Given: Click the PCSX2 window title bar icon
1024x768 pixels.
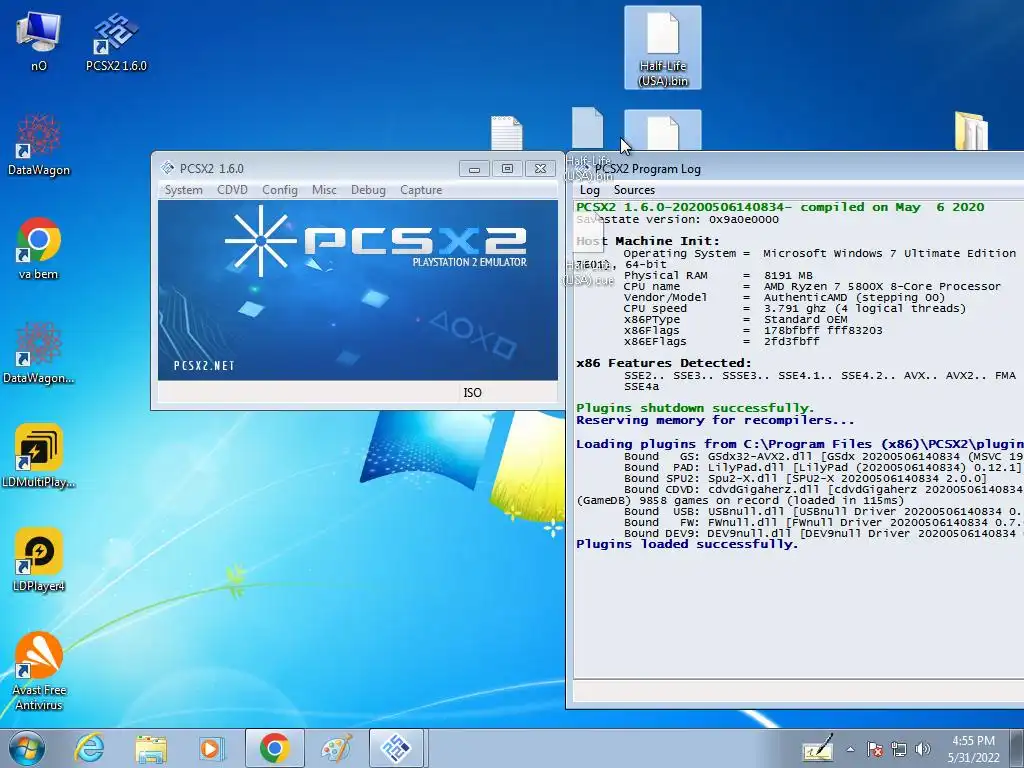Looking at the screenshot, I should coord(167,168).
